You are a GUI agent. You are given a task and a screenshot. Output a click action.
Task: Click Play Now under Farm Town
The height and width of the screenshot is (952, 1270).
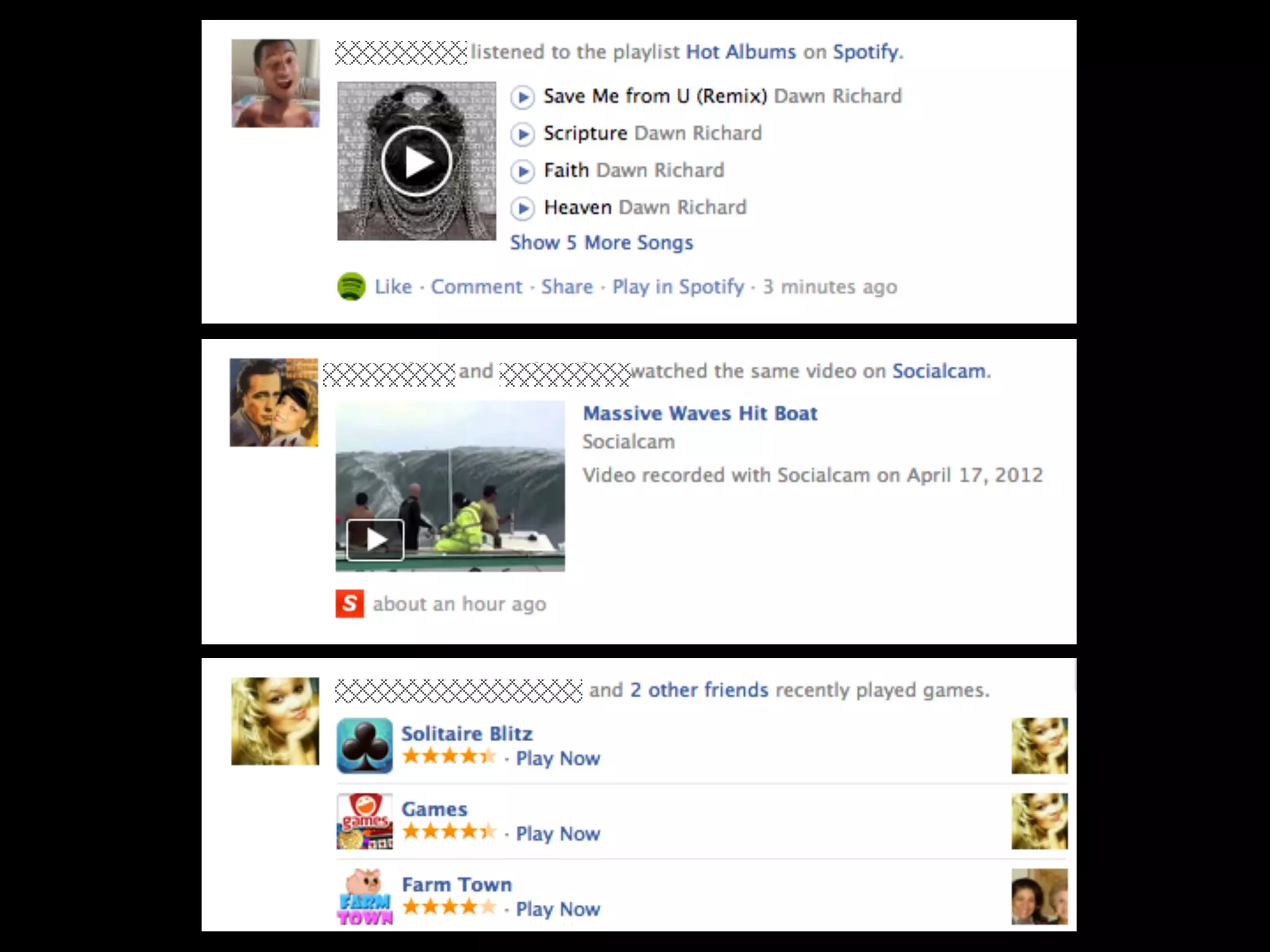(x=558, y=909)
